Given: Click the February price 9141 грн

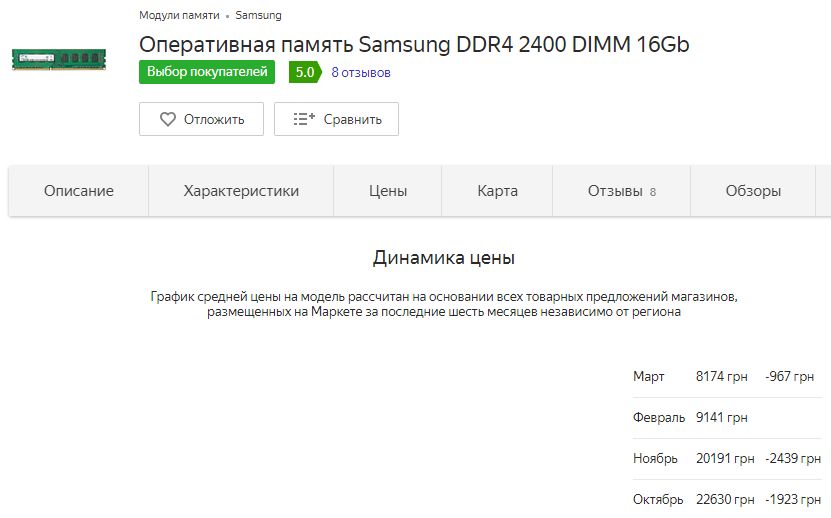Looking at the screenshot, I should pos(721,418).
